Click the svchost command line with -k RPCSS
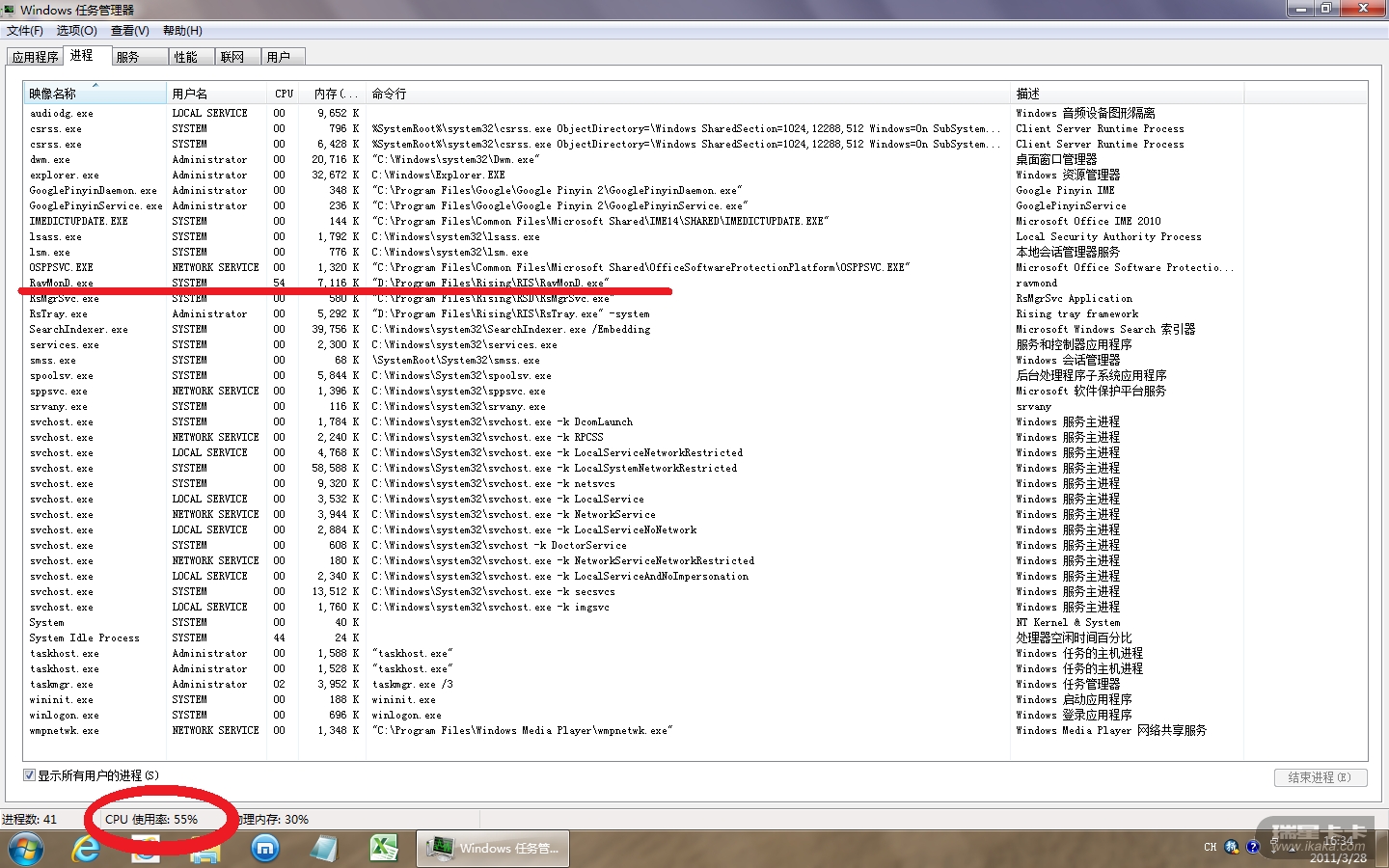This screenshot has height=868, width=1389. point(487,437)
